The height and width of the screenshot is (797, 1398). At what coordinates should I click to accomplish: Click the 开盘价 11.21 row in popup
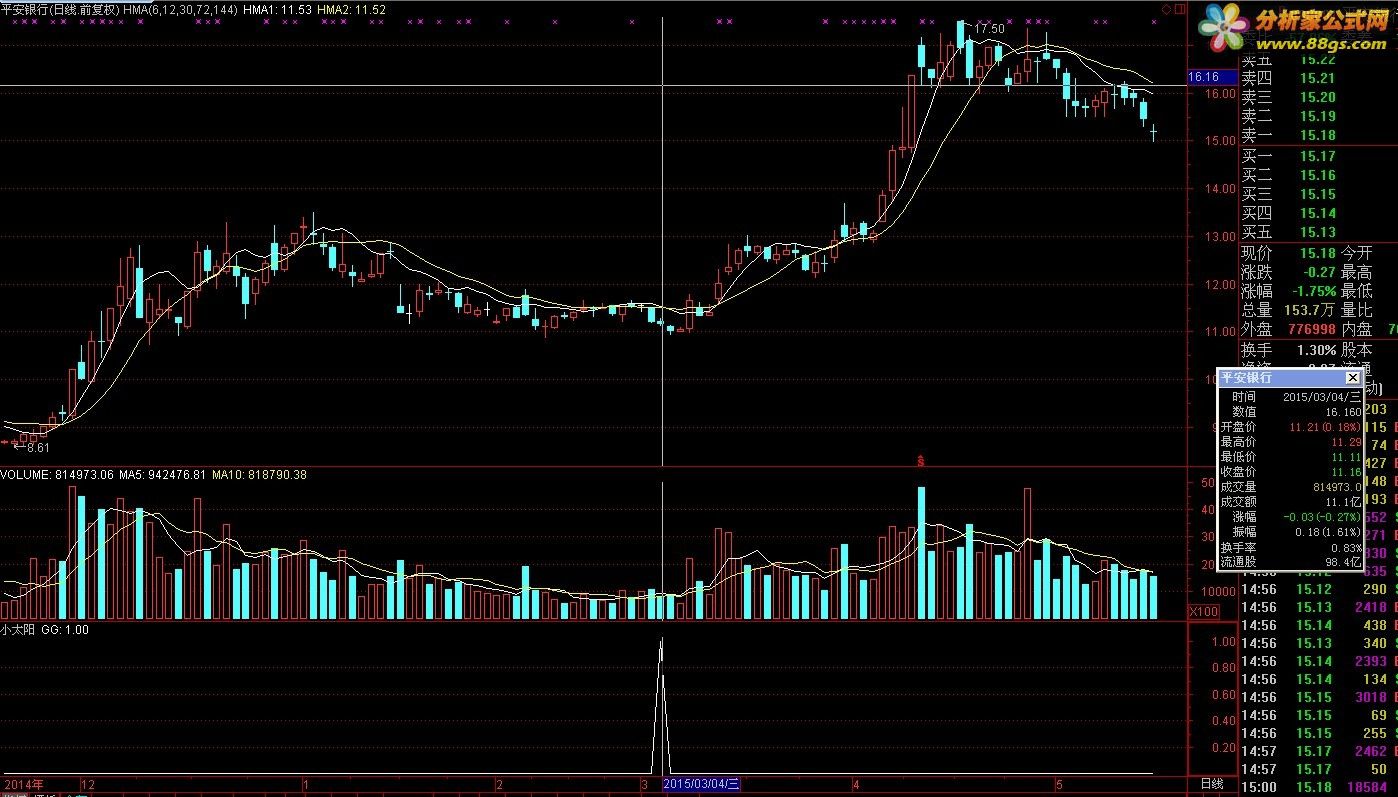point(1291,427)
